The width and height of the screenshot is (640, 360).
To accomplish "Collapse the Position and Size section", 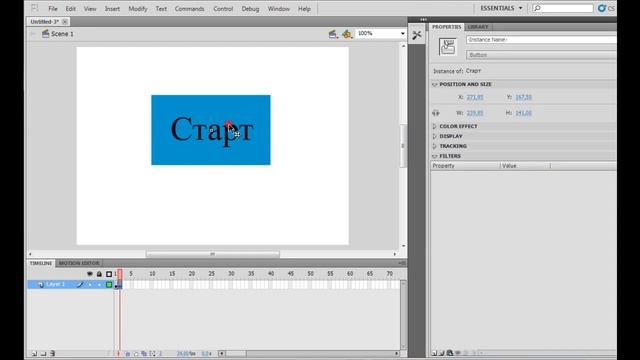I will [x=434, y=84].
